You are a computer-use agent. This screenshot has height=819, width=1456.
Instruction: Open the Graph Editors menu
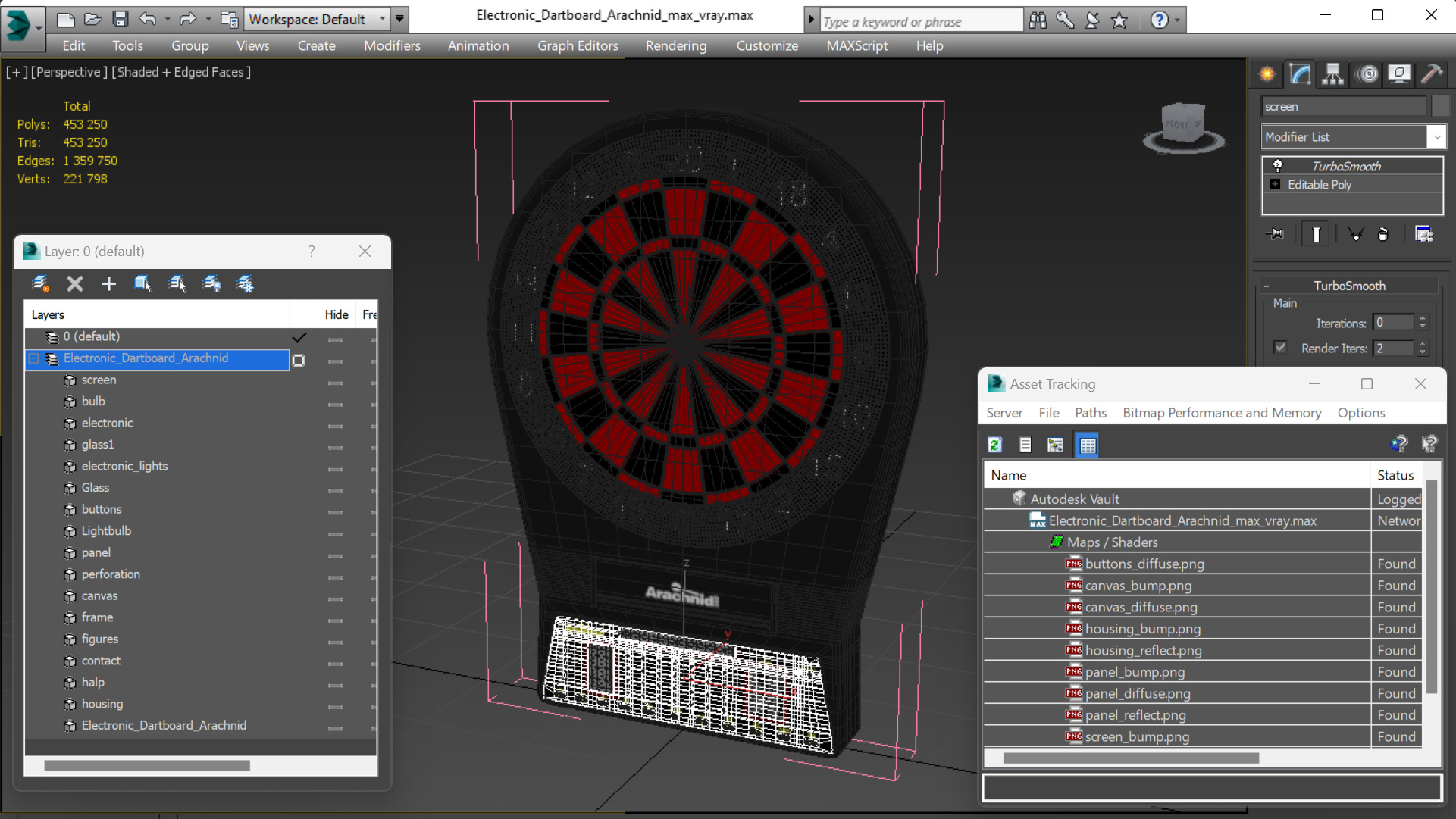tap(578, 46)
